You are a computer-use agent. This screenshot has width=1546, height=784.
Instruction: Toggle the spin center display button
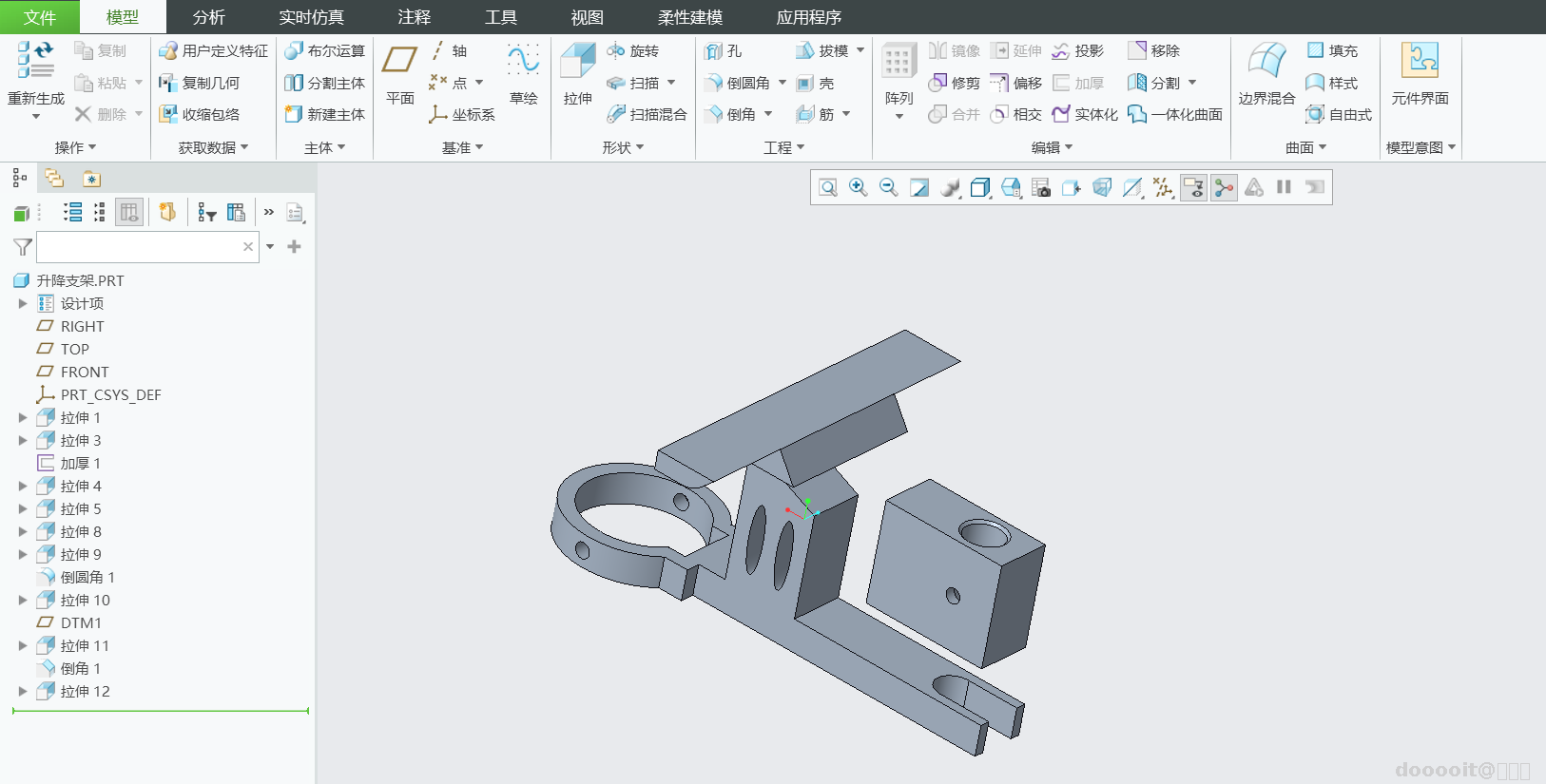click(1224, 187)
